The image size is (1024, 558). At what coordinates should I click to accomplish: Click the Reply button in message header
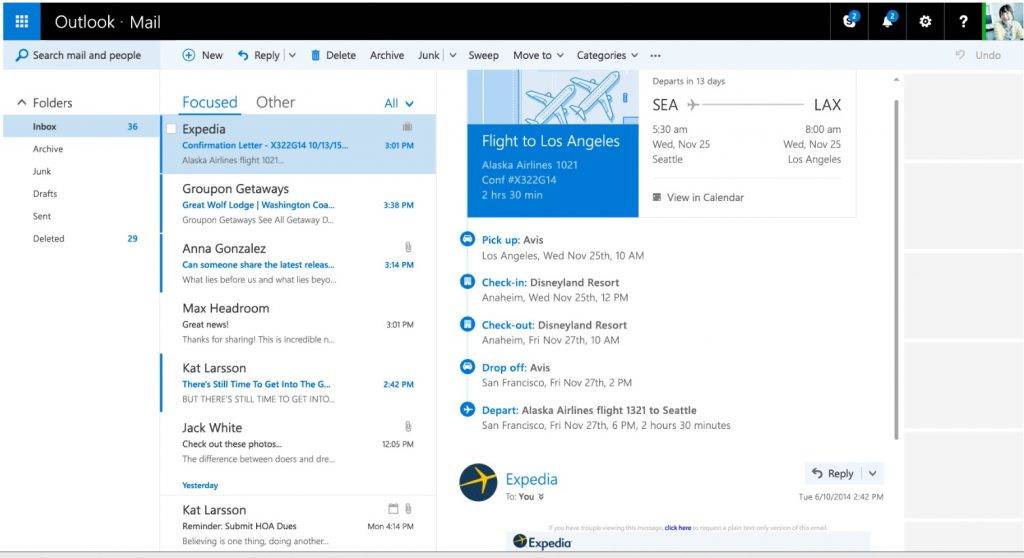(833, 473)
